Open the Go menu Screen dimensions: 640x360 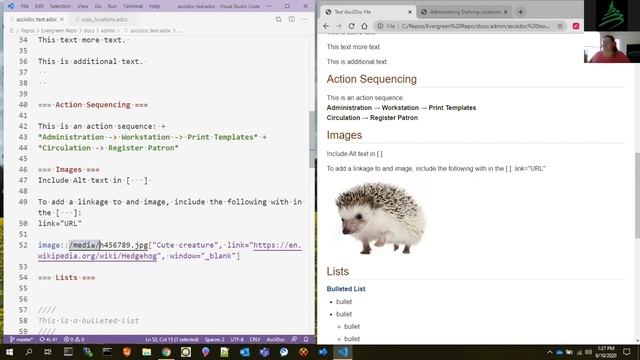pyautogui.click(x=98, y=6)
